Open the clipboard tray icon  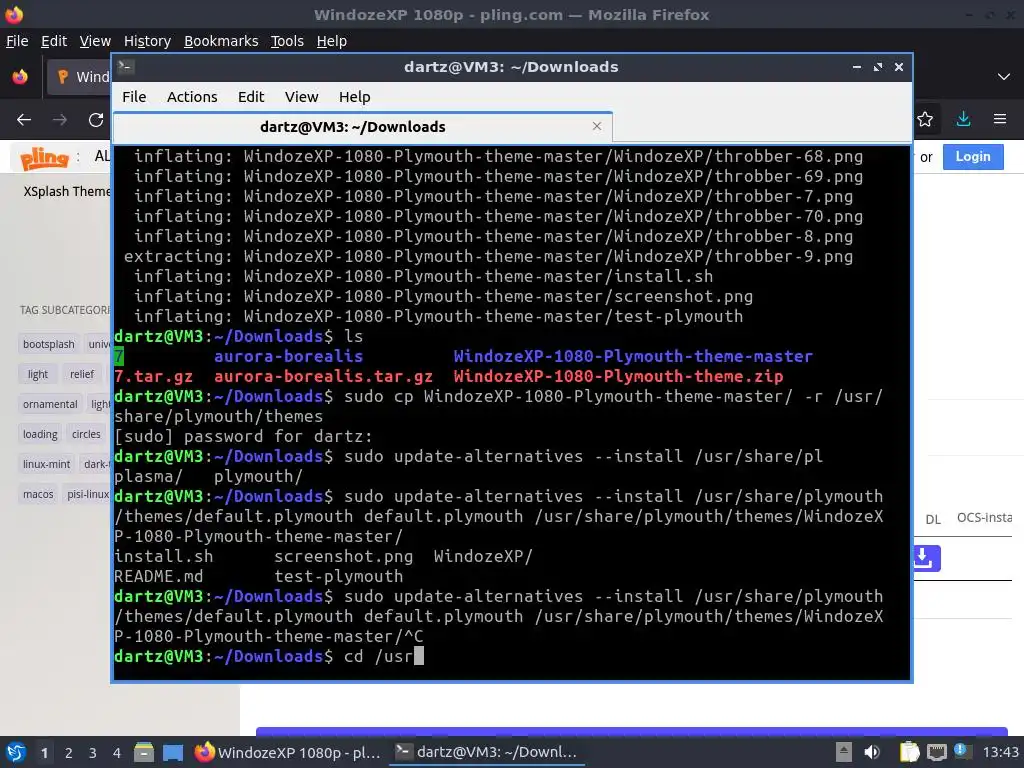click(x=909, y=752)
